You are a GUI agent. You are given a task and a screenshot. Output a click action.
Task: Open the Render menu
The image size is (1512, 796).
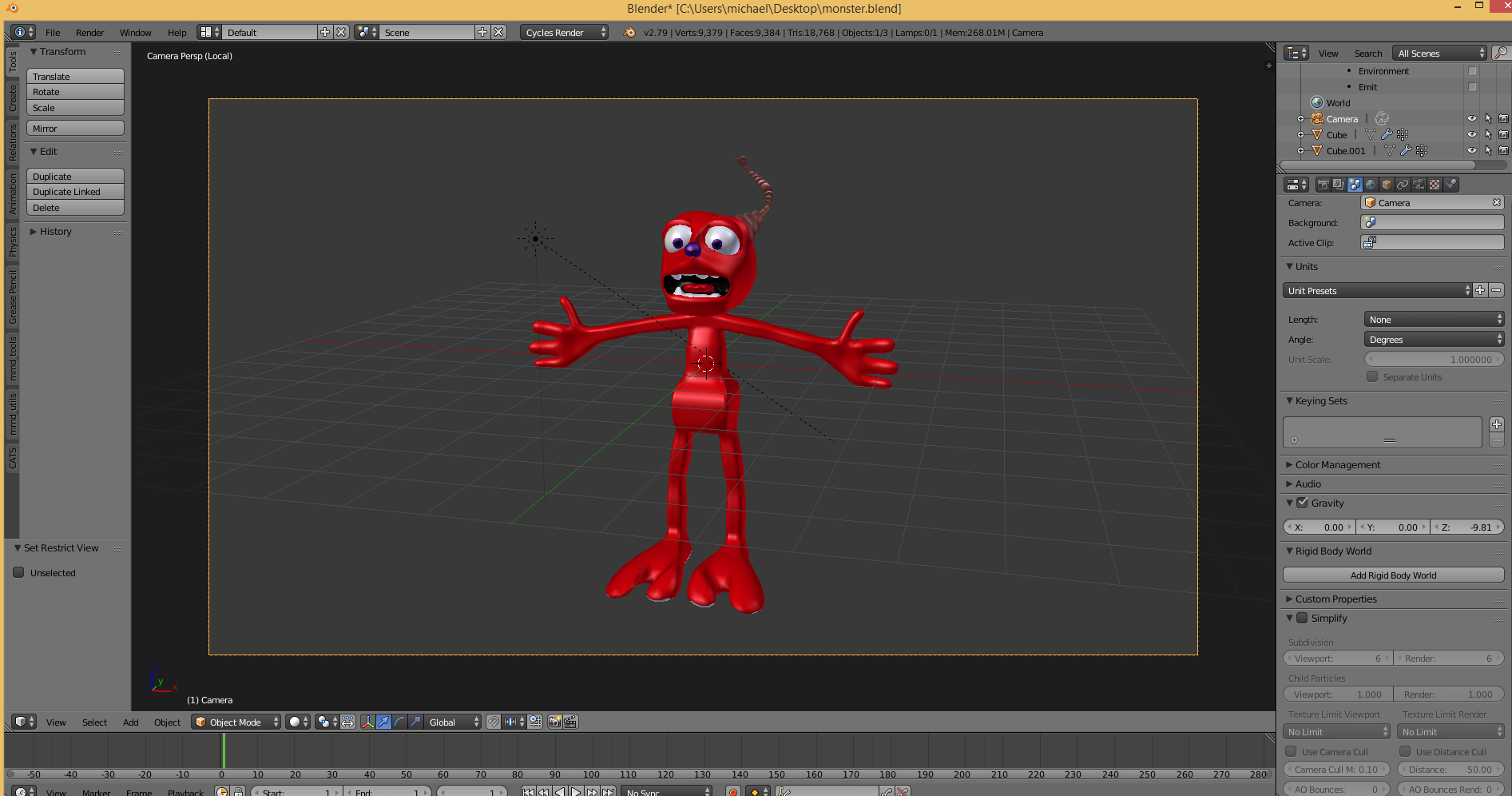(x=89, y=32)
